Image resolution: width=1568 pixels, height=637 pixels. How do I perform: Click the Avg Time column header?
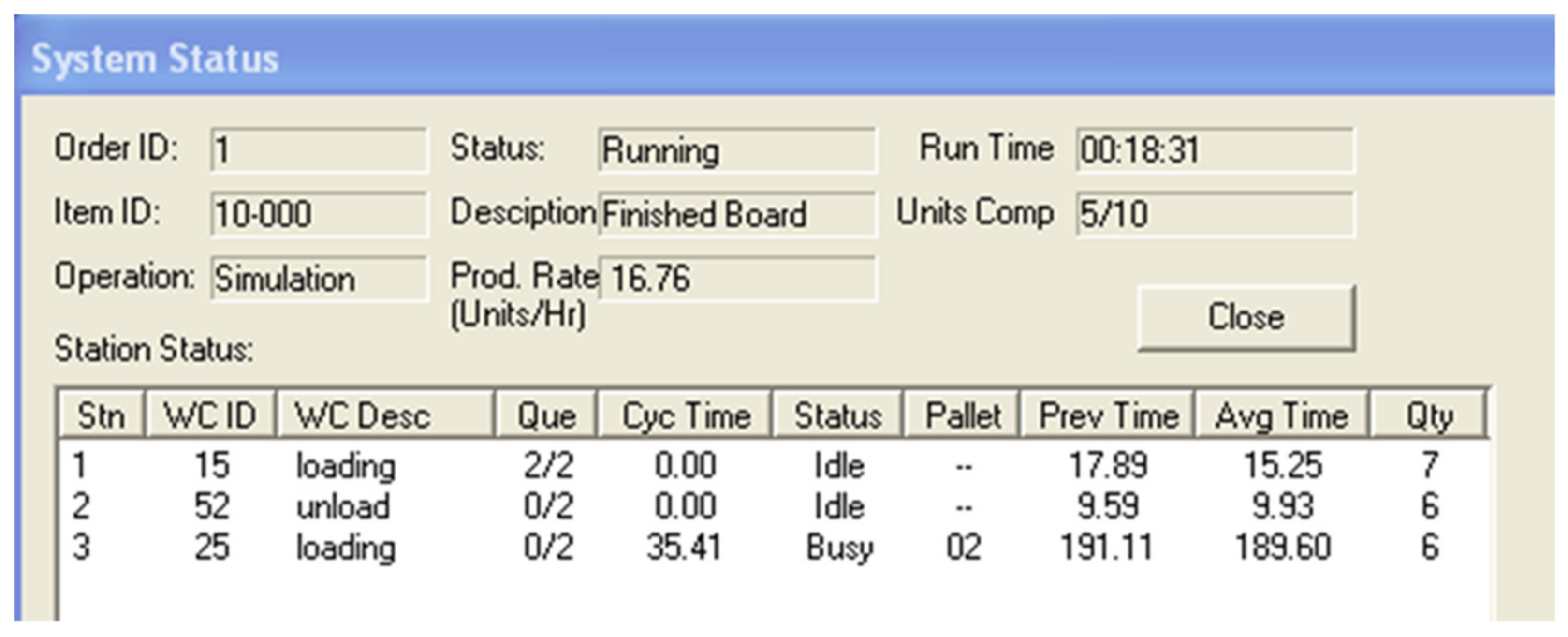coord(1282,416)
